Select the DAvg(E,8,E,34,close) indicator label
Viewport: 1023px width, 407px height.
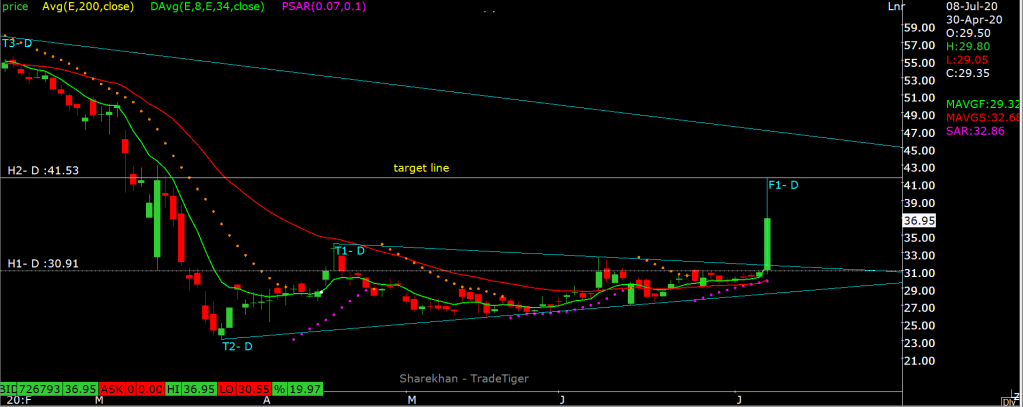[x=206, y=6]
